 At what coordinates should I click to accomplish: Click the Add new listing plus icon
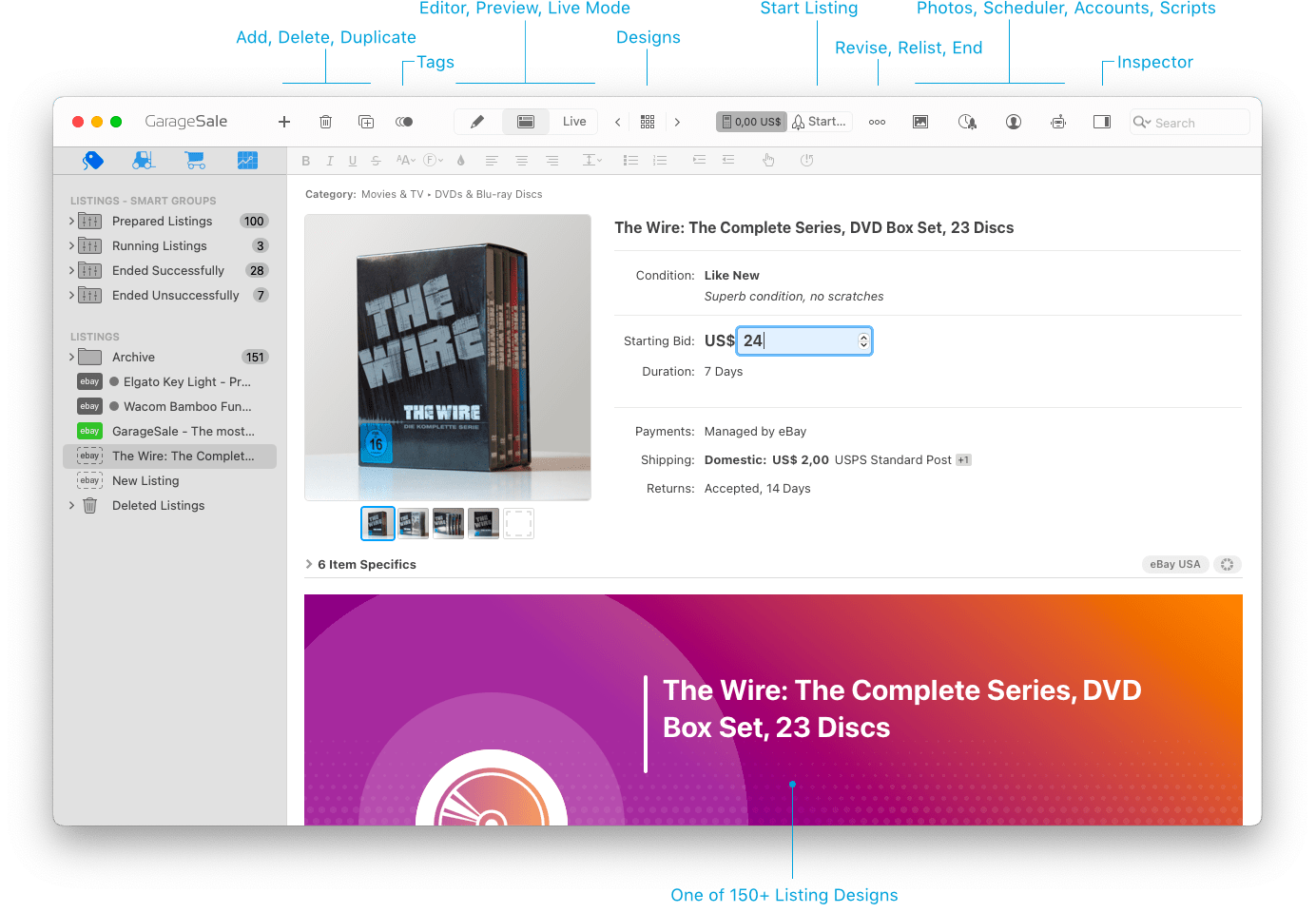tap(283, 122)
